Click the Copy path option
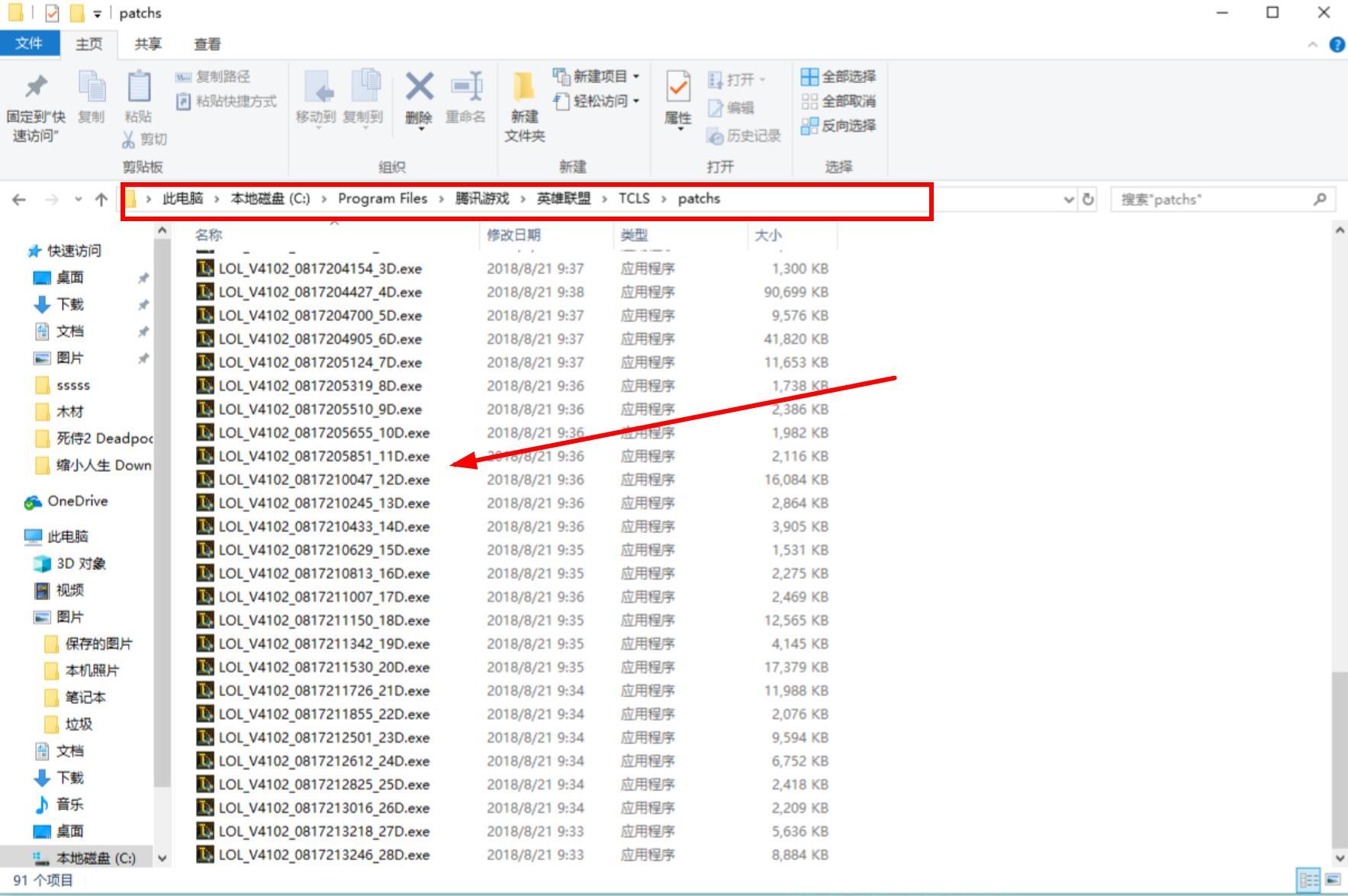Image resolution: width=1348 pixels, height=896 pixels. pos(213,76)
